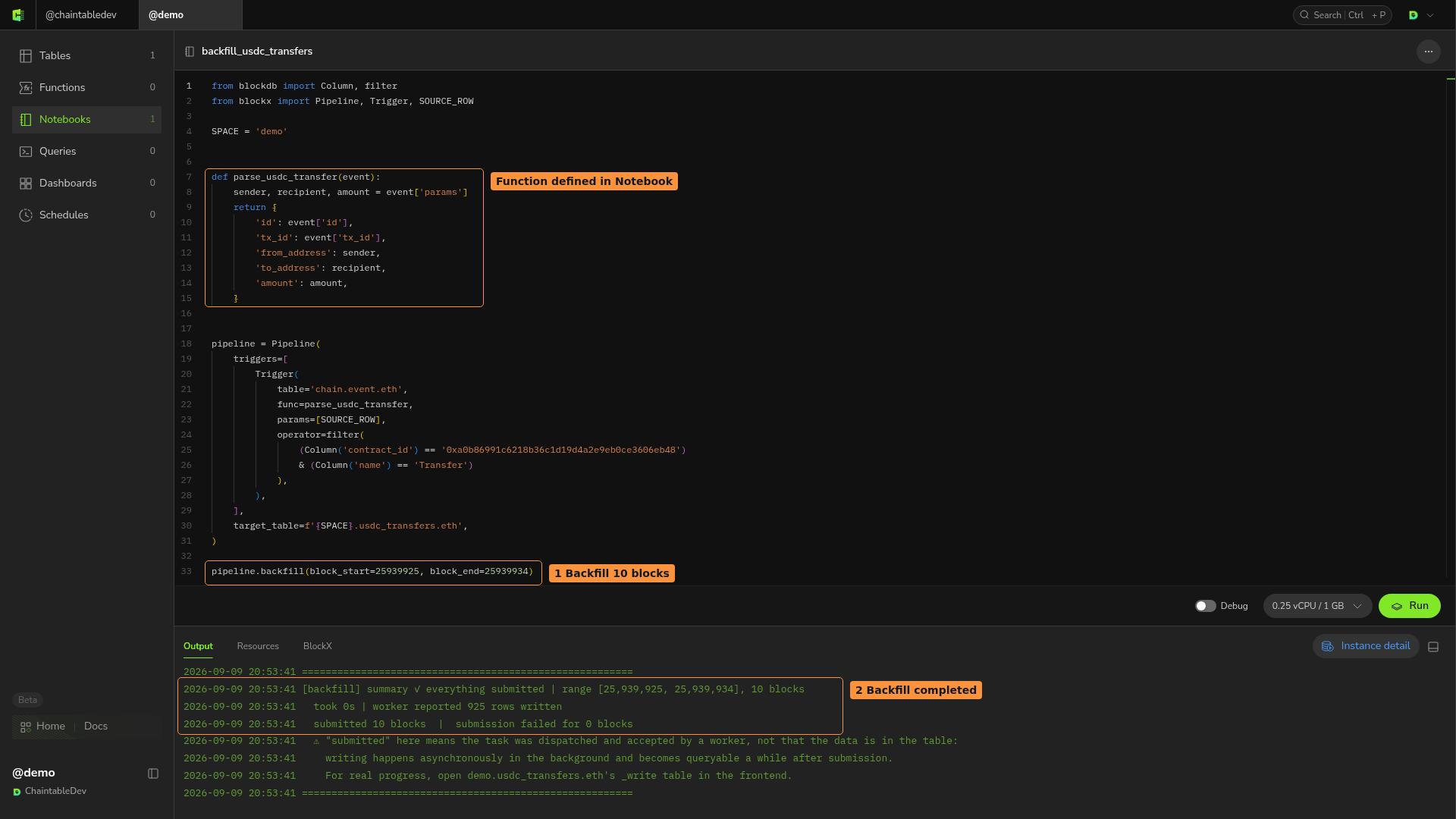This screenshot has width=1456, height=819.
Task: Switch to the Output tab
Action: (x=198, y=646)
